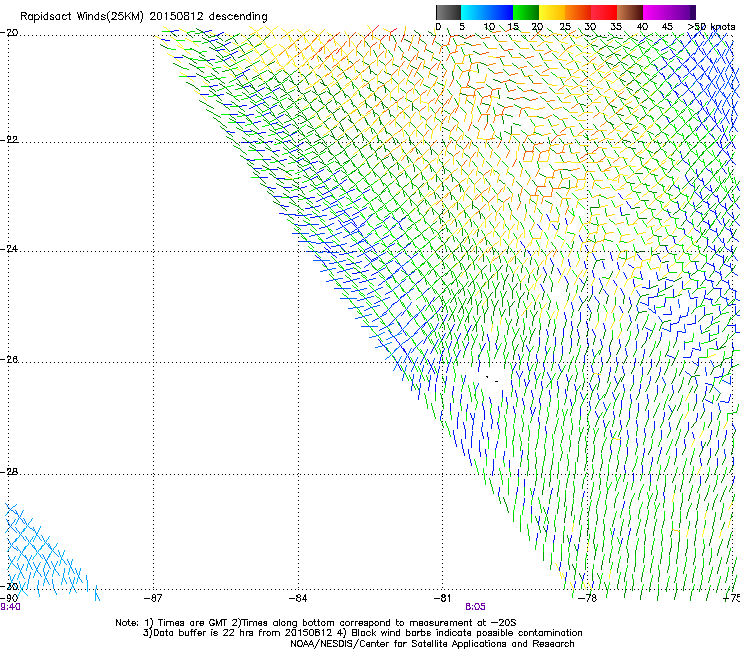740x650 pixels.
Task: Click the "-78" longitude axis label
Action: (587, 598)
